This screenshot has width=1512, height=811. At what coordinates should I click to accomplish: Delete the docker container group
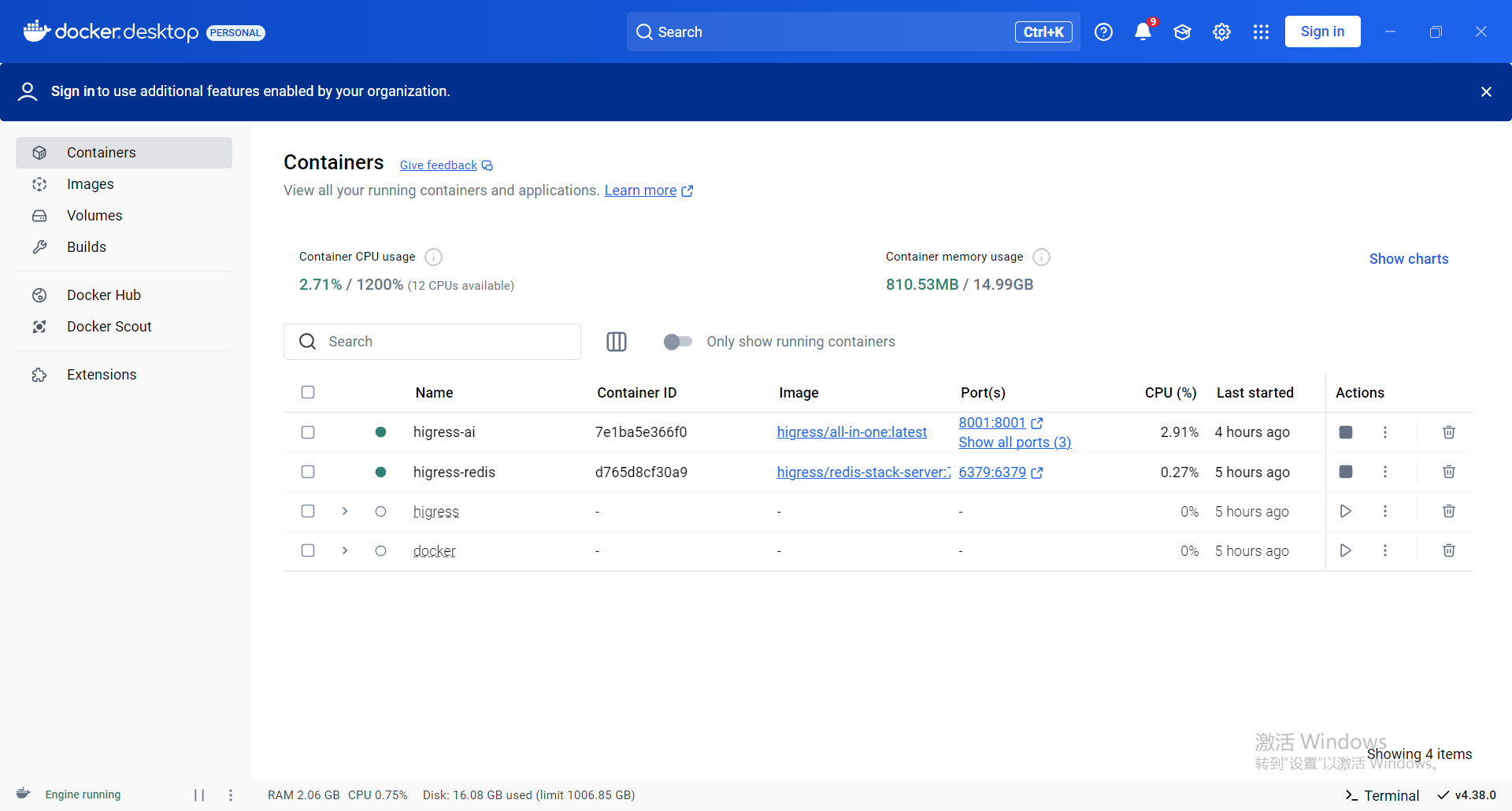click(x=1448, y=550)
